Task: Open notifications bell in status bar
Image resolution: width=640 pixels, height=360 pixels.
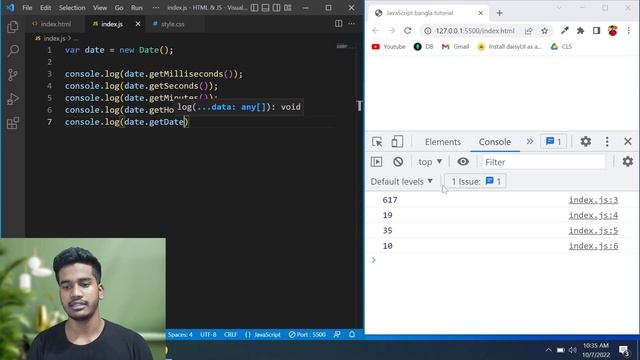Action: coord(352,335)
